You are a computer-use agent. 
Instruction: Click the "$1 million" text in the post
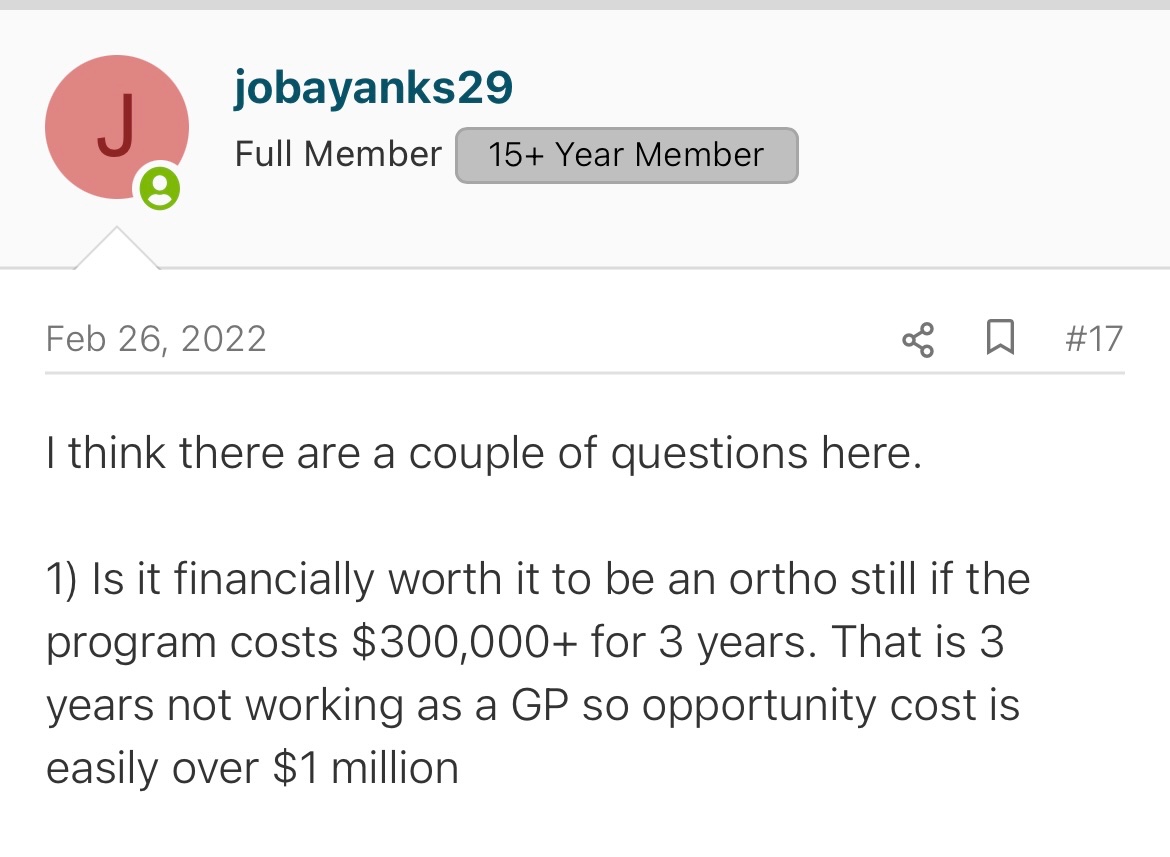pos(366,768)
